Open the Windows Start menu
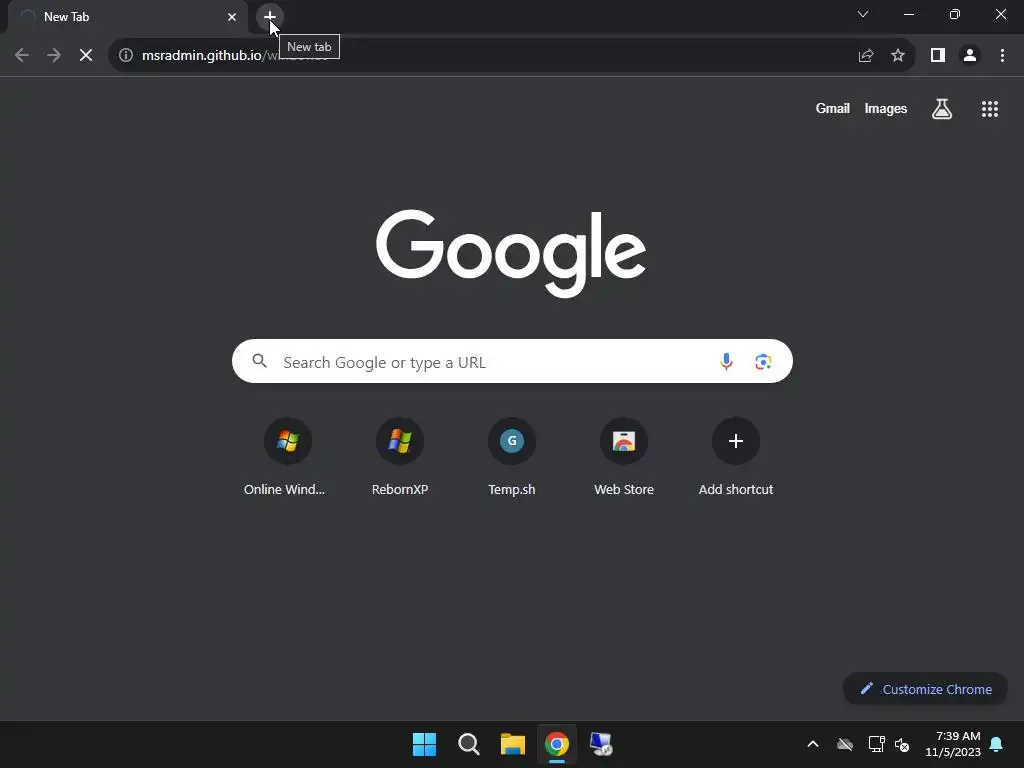This screenshot has height=768, width=1024. pyautogui.click(x=424, y=744)
